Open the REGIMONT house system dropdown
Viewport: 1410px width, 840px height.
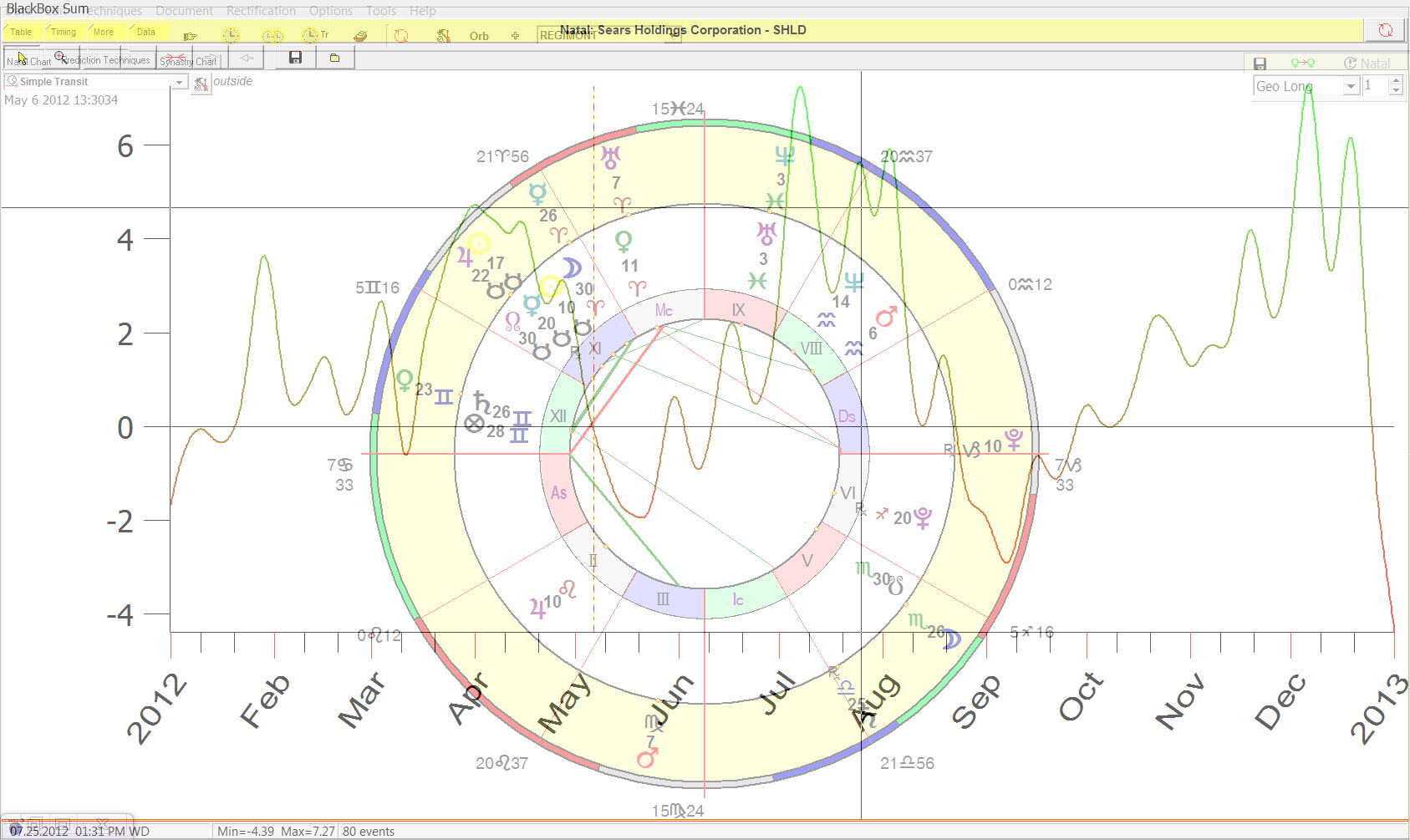coord(567,35)
